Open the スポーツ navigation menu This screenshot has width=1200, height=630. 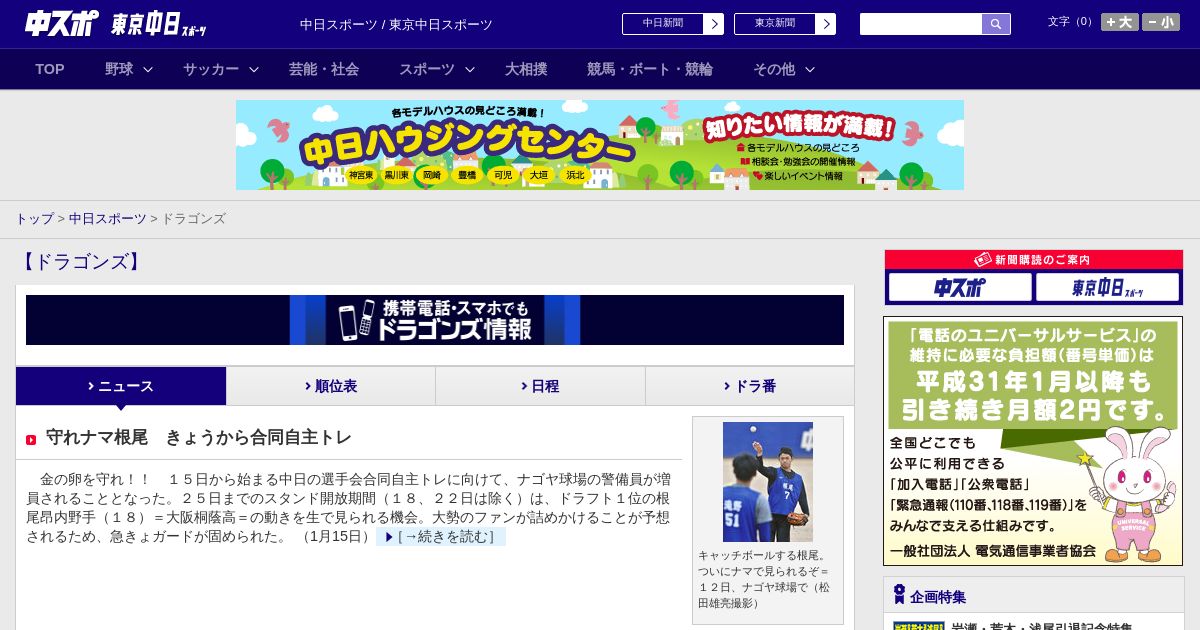click(427, 69)
